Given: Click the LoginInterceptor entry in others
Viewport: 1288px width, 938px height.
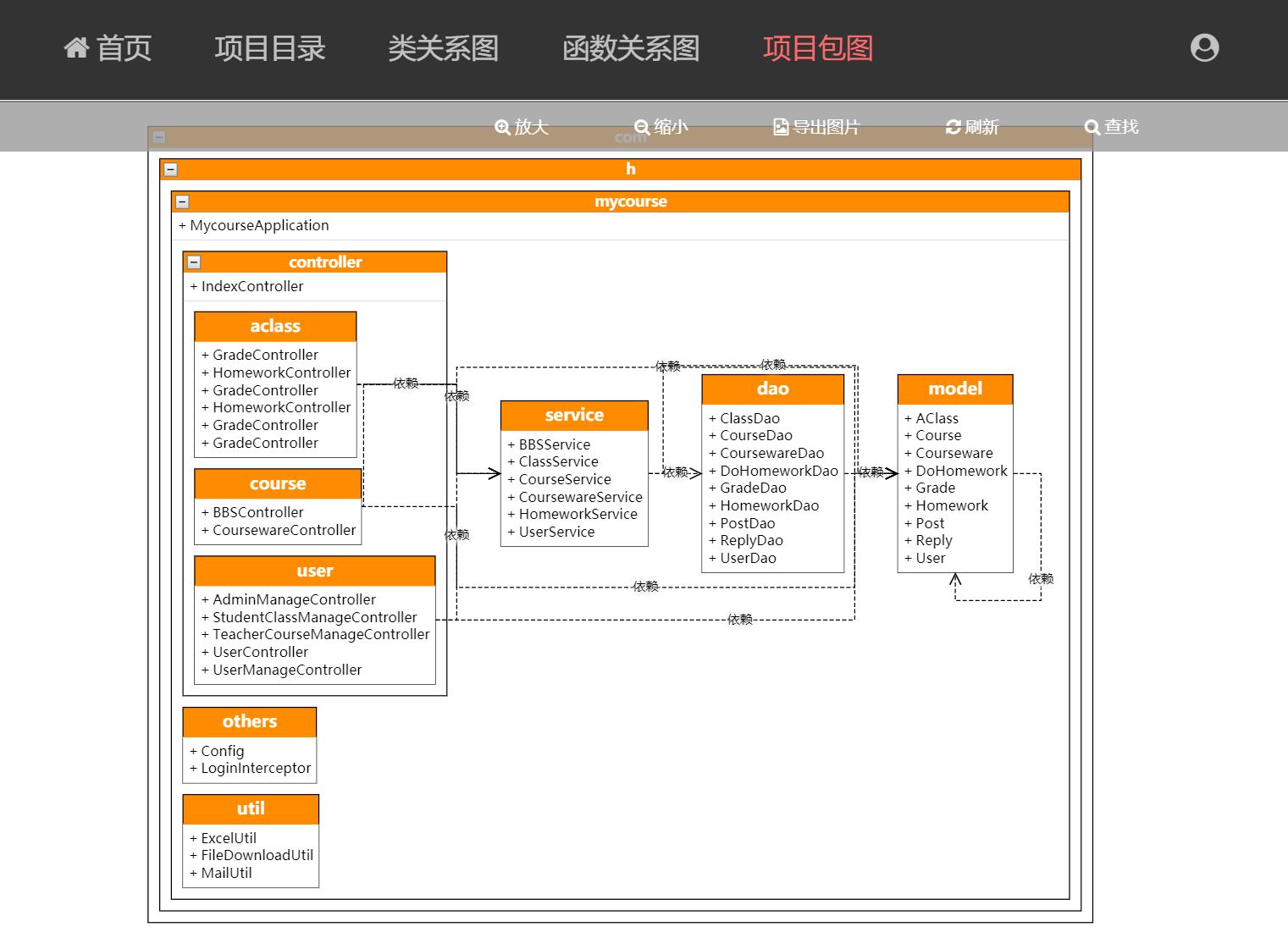Looking at the screenshot, I should pyautogui.click(x=255, y=768).
